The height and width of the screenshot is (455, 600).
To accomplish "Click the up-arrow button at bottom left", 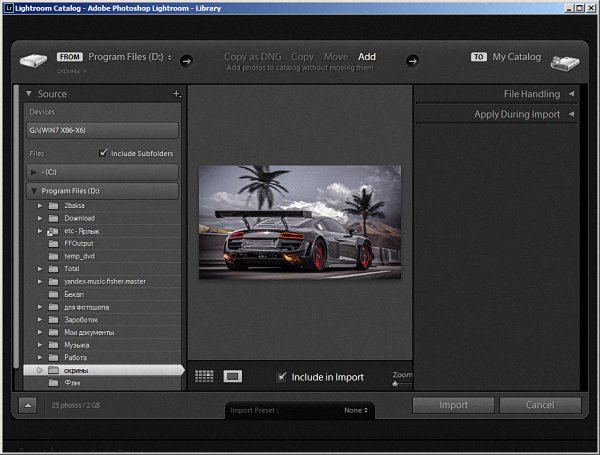I will click(29, 405).
